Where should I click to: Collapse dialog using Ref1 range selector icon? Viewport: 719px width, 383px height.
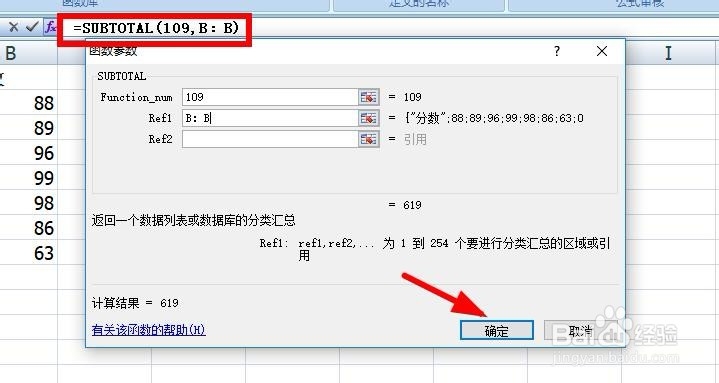click(368, 118)
